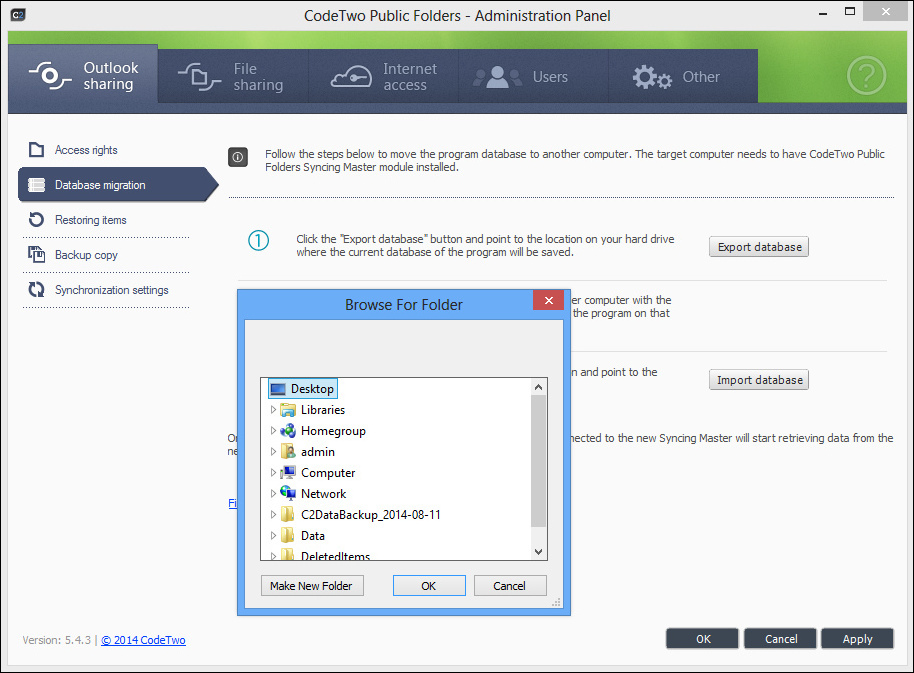Click the admin user folder icon
Viewport: 914px width, 673px height.
[288, 452]
